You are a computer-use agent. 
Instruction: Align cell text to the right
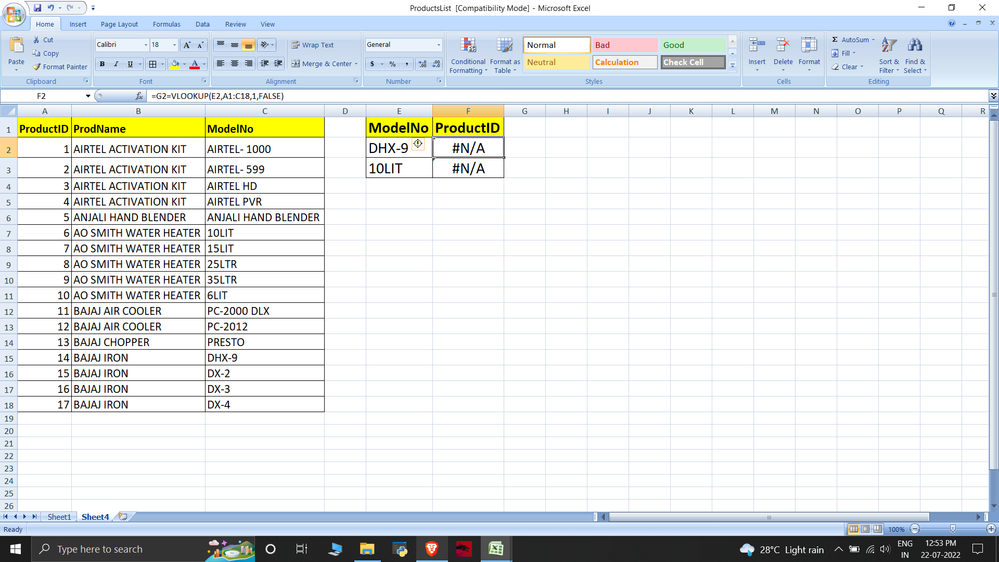pos(248,64)
